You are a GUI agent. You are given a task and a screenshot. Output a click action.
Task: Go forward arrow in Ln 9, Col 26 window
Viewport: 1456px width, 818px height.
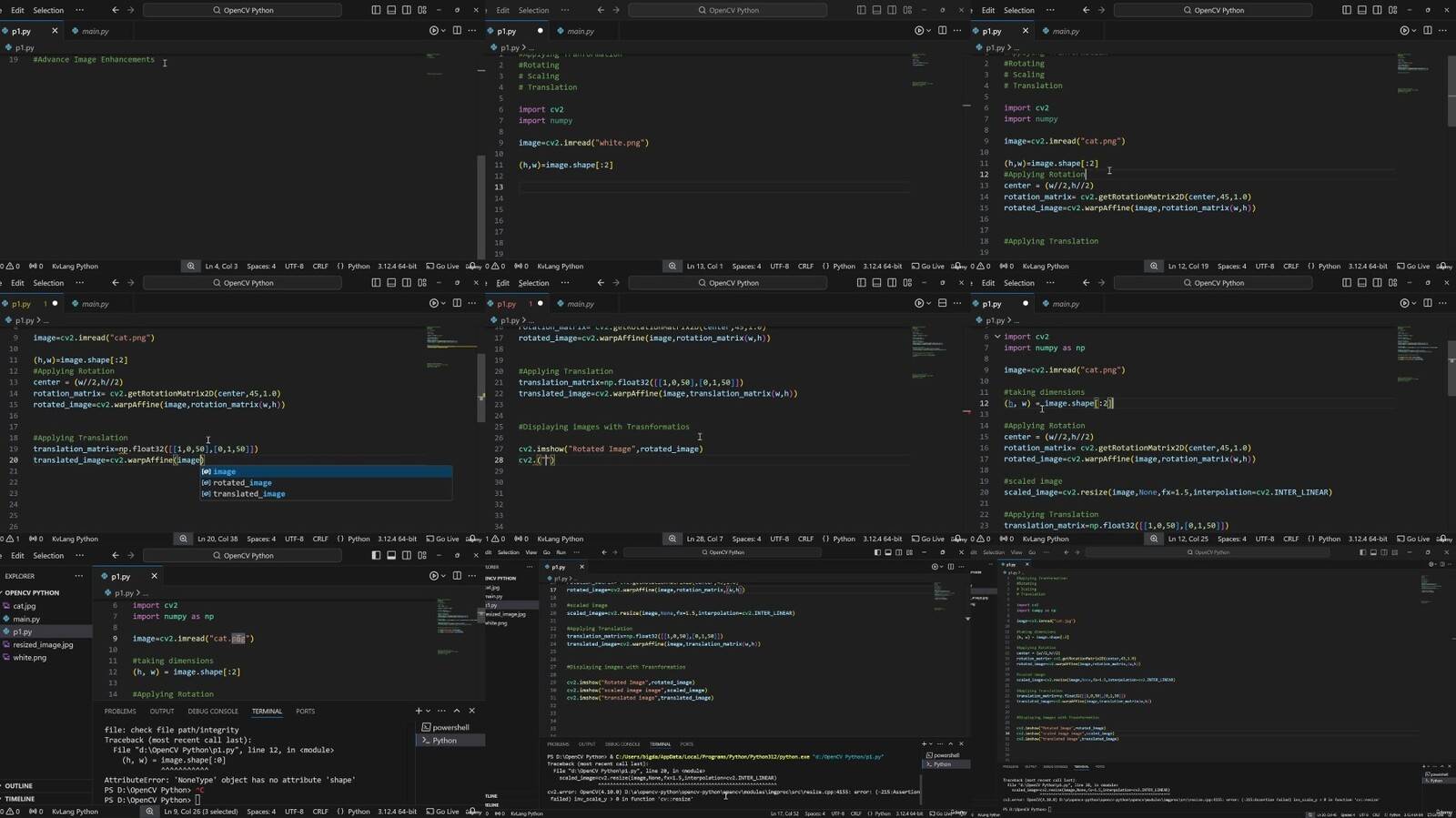tap(130, 555)
